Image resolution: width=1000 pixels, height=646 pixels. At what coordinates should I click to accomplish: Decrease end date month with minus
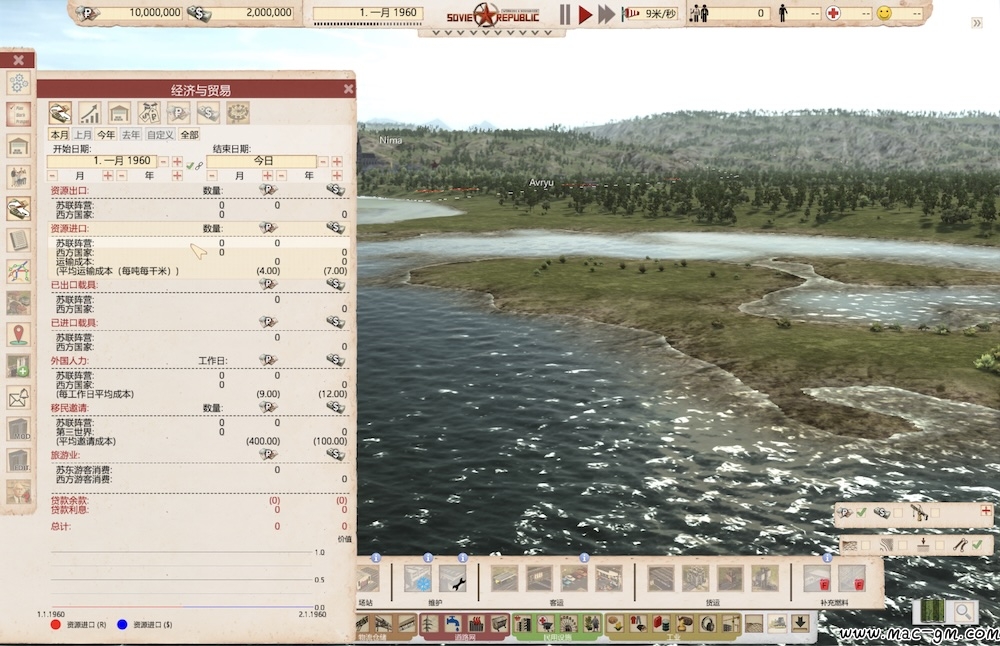(x=212, y=175)
